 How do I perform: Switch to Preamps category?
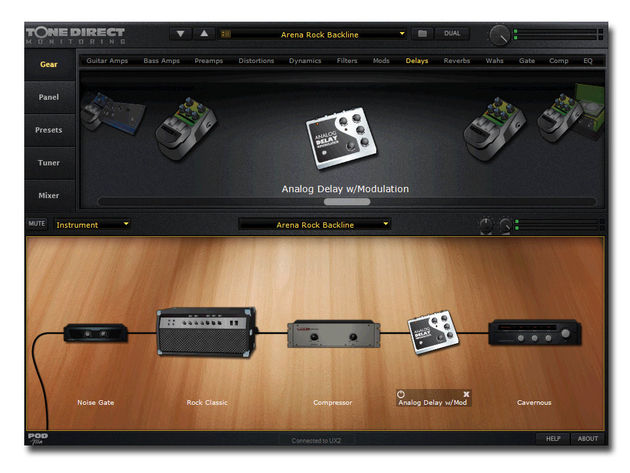pos(209,61)
